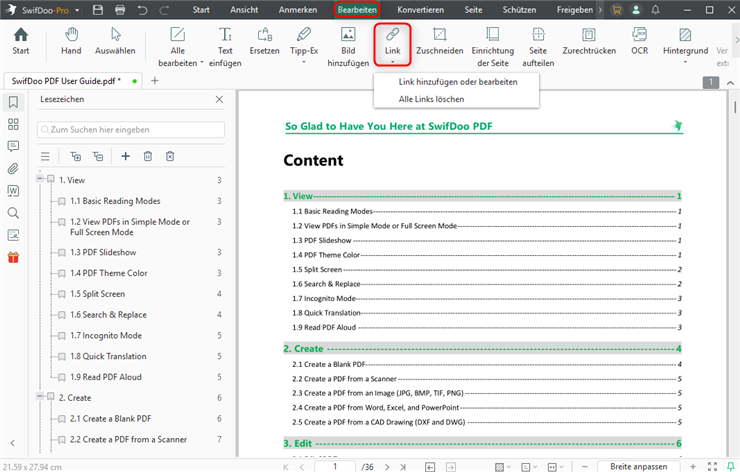The image size is (740, 472).
Task: Switch to the Ansicht tab
Action: (x=244, y=10)
